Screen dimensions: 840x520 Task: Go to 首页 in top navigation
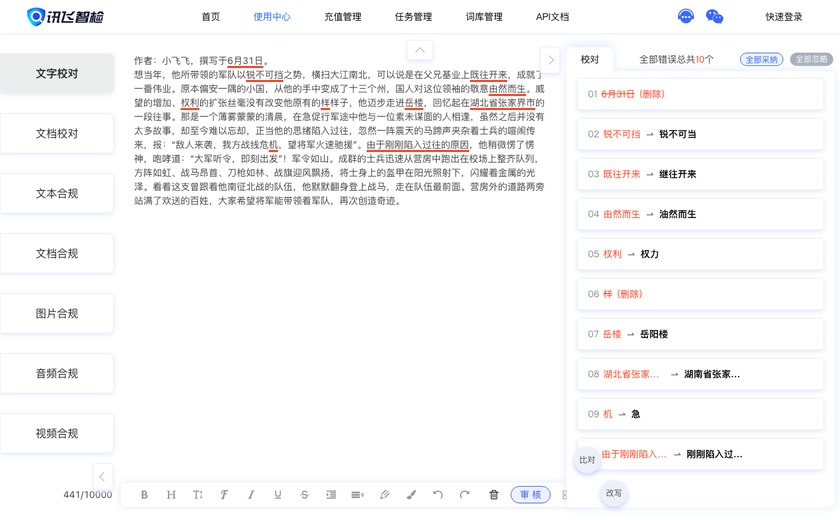point(211,17)
